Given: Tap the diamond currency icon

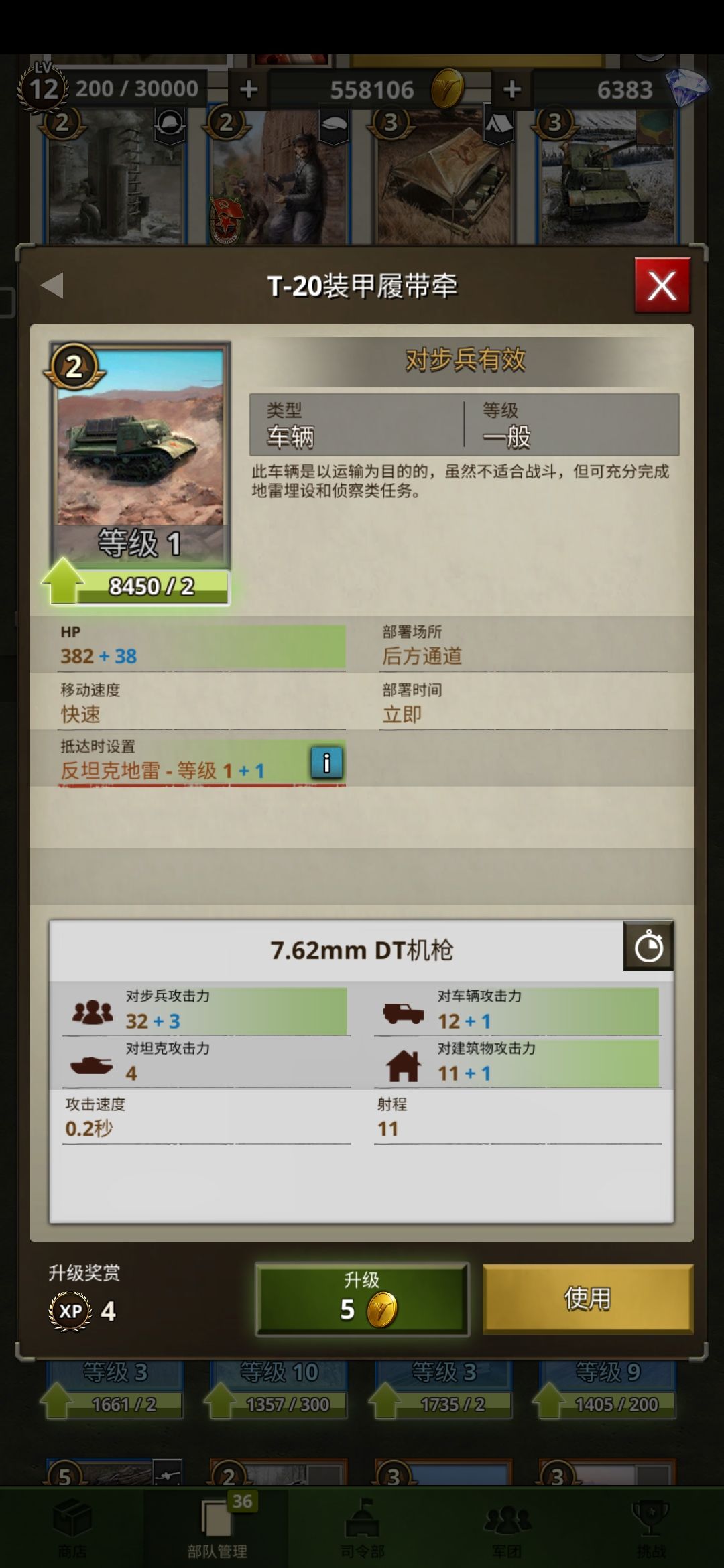Looking at the screenshot, I should point(688,88).
